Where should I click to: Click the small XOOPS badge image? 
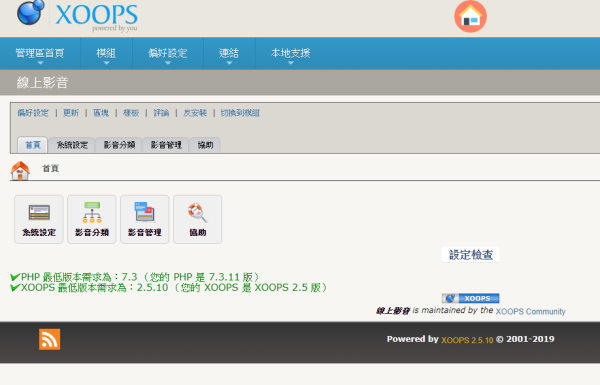tap(471, 298)
